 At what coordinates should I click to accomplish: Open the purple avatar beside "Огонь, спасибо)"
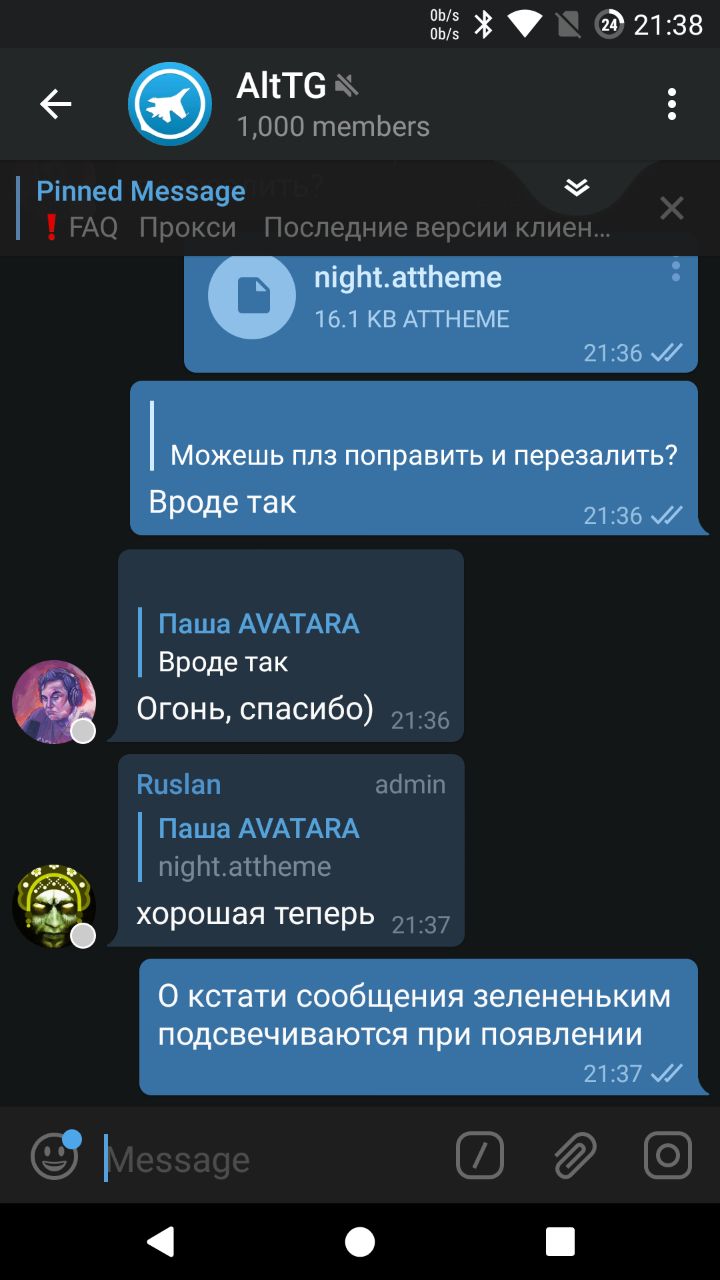pyautogui.click(x=54, y=701)
